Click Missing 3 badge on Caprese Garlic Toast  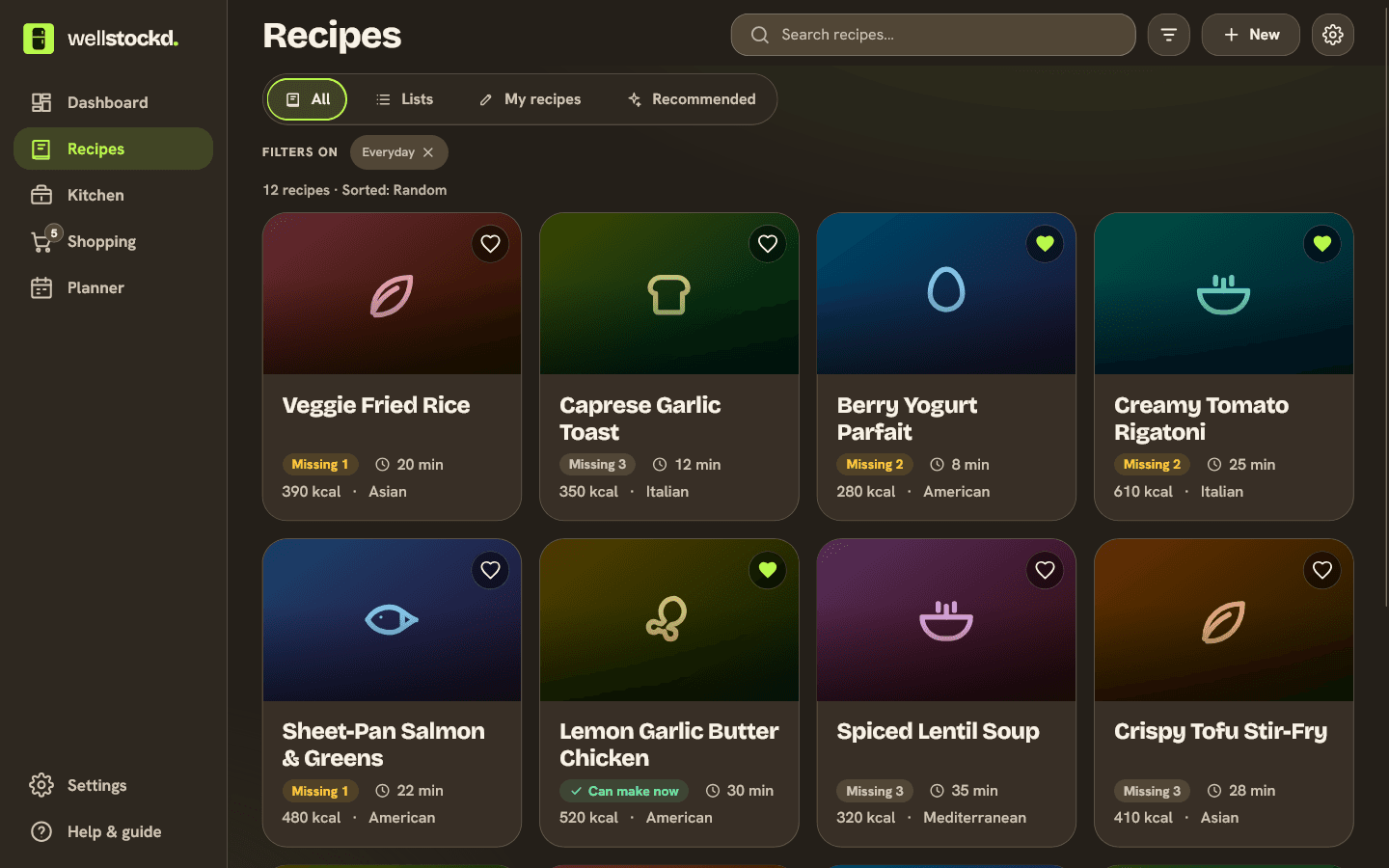[597, 465]
